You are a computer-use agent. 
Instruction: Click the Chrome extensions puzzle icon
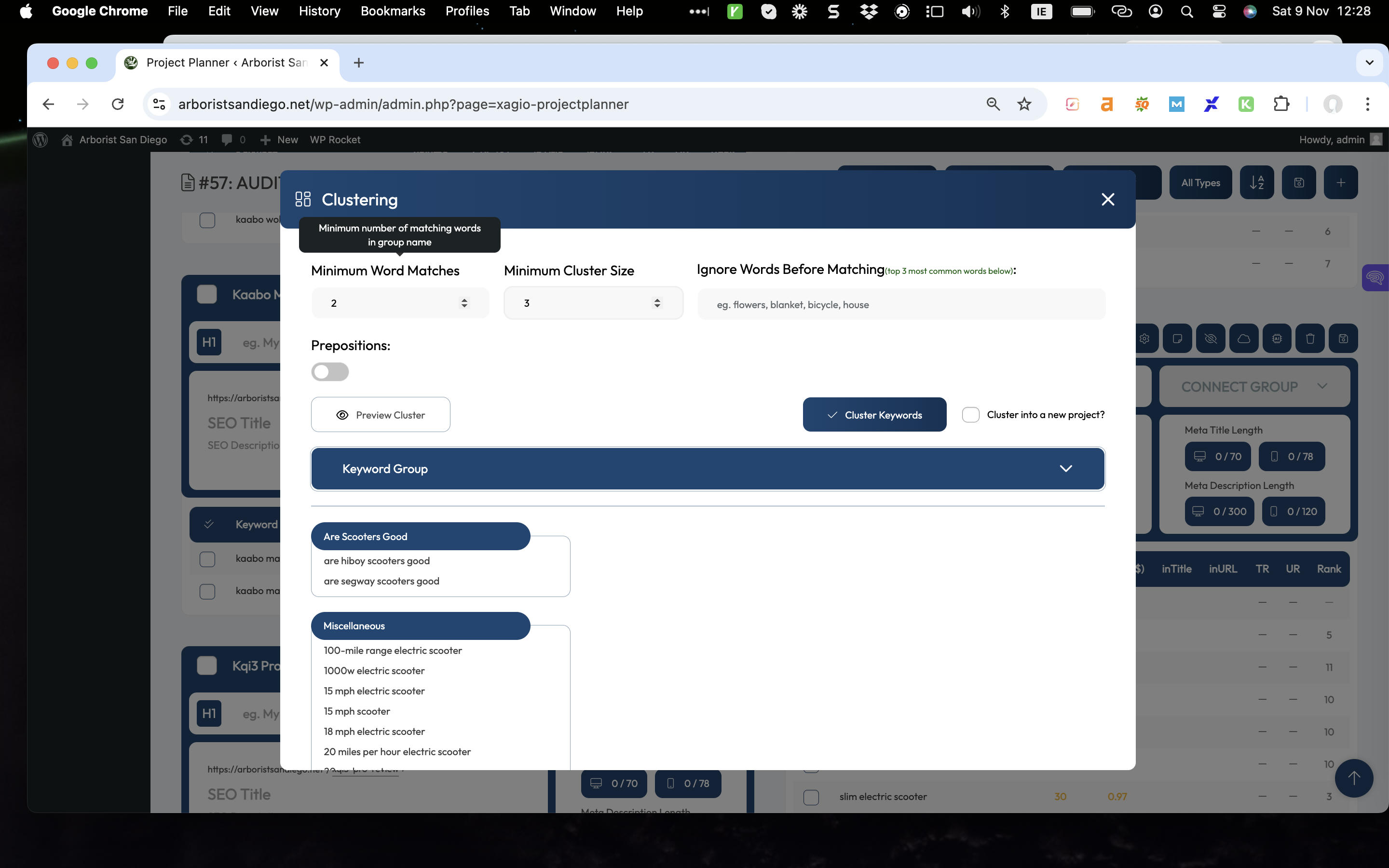(1281, 104)
